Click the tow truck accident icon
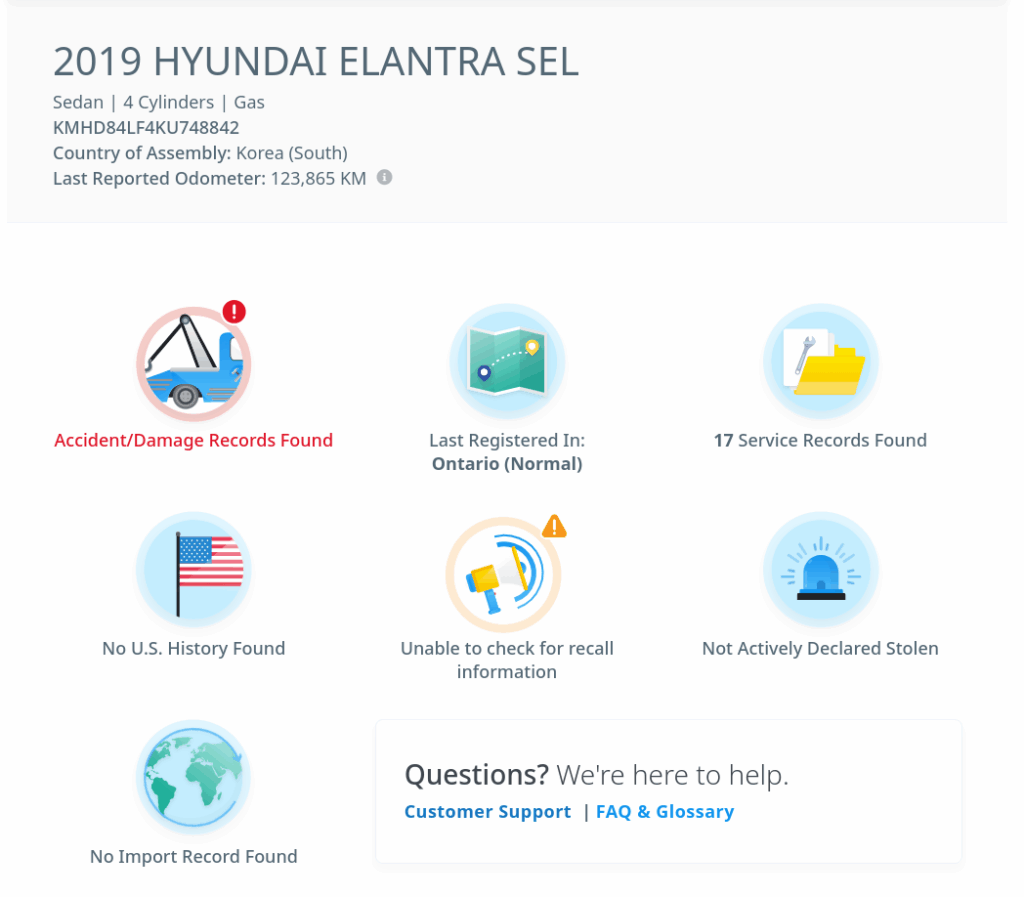Screen dimensions: 1024x897 [193, 364]
